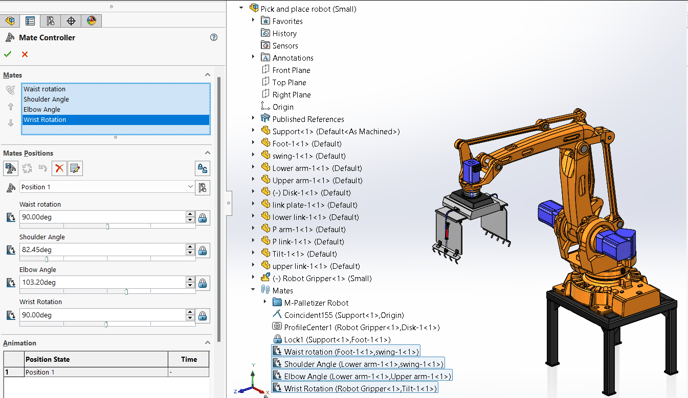The image size is (688, 398).
Task: Click Reset Position undo icon
Action: [43, 168]
